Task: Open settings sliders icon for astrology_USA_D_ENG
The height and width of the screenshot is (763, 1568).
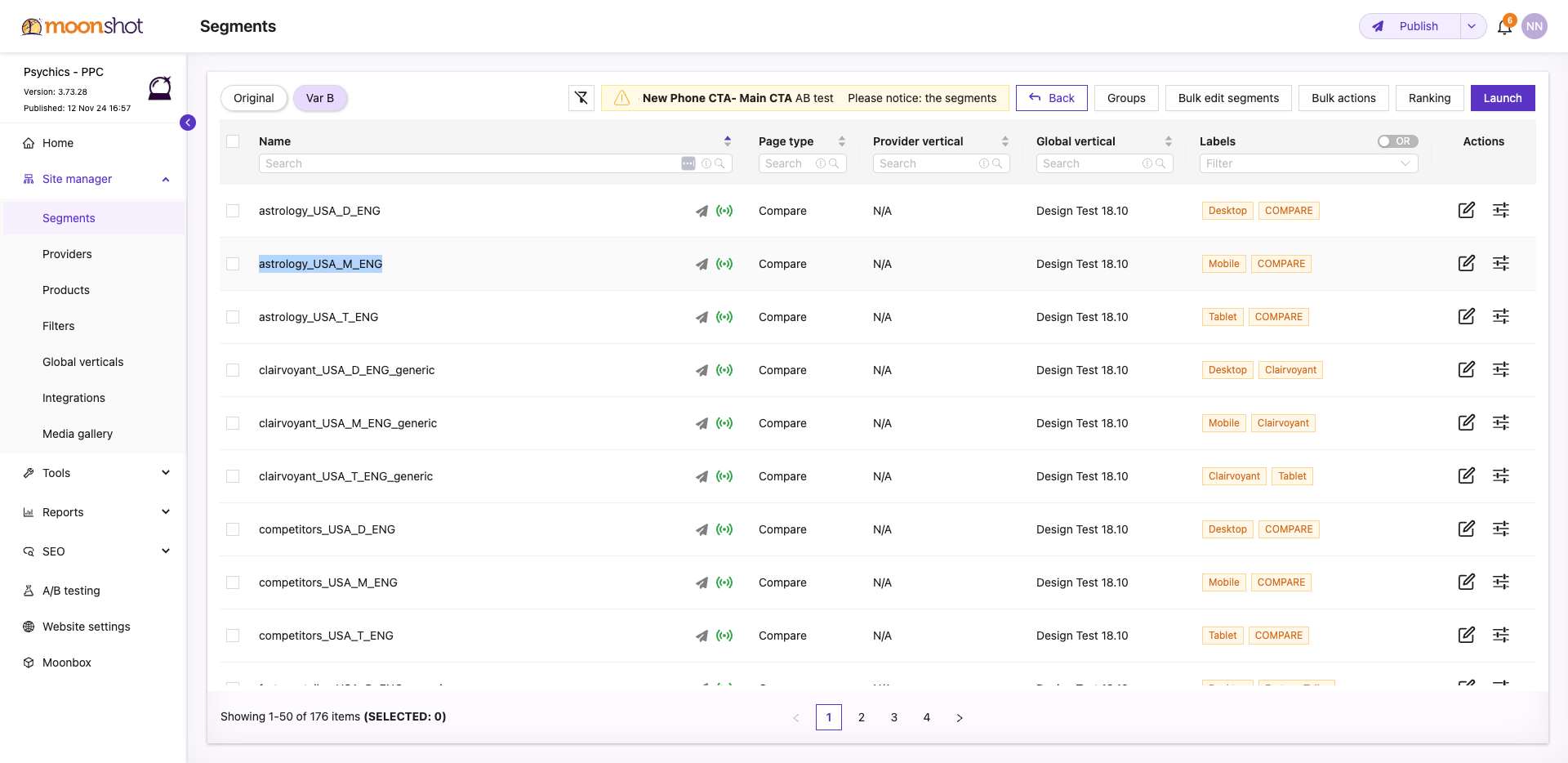Action: click(x=1501, y=210)
